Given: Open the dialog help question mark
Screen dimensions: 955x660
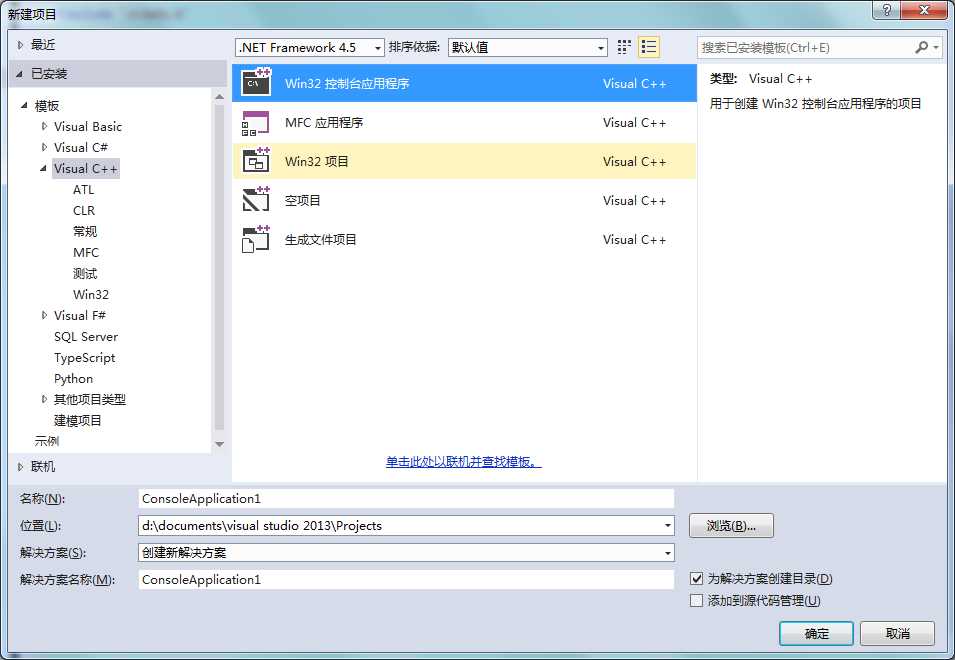Looking at the screenshot, I should (x=887, y=10).
